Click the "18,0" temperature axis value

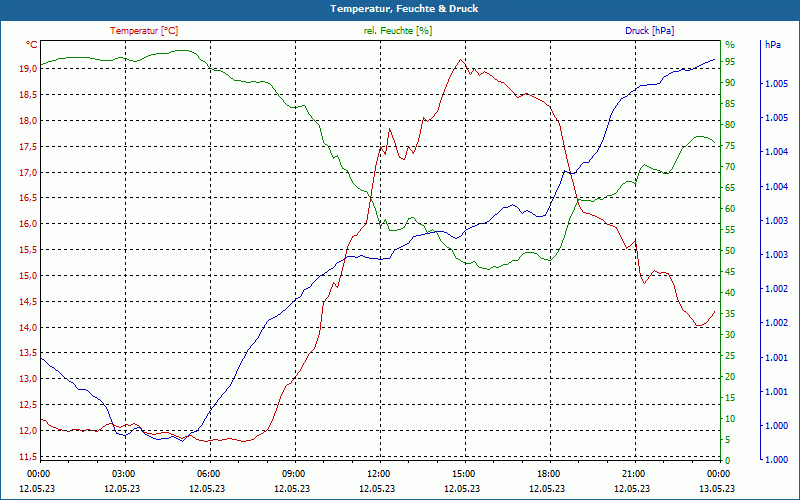(28, 121)
